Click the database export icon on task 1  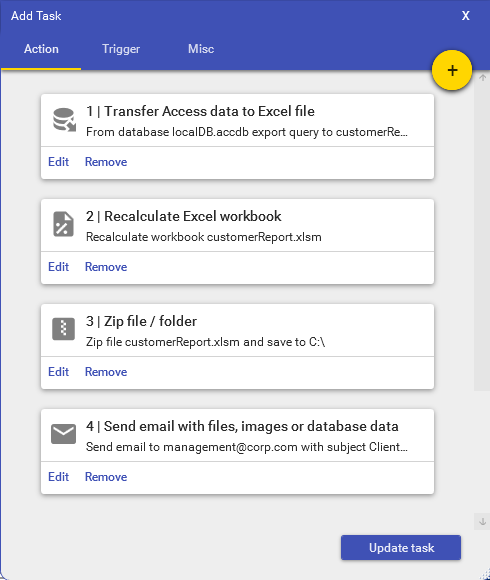pyautogui.click(x=64, y=120)
